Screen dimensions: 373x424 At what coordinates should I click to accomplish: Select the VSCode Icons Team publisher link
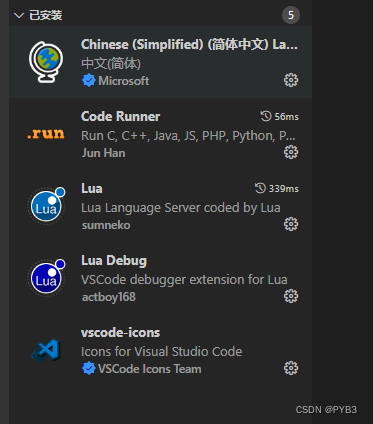150,369
